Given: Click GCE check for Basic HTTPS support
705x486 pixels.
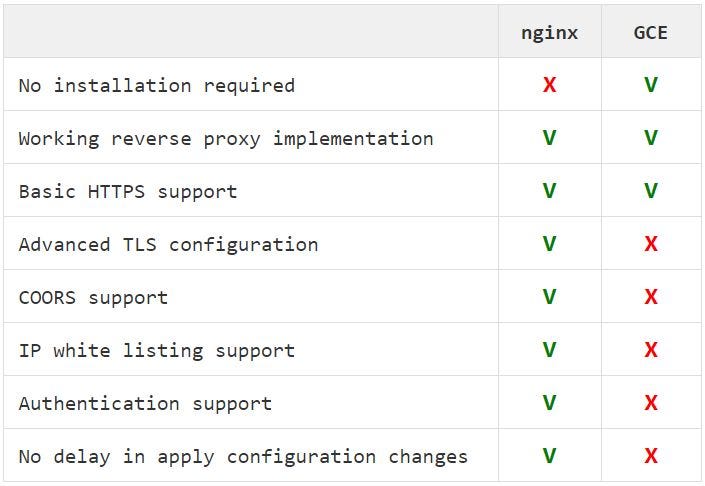Looking at the screenshot, I should click(x=651, y=191).
